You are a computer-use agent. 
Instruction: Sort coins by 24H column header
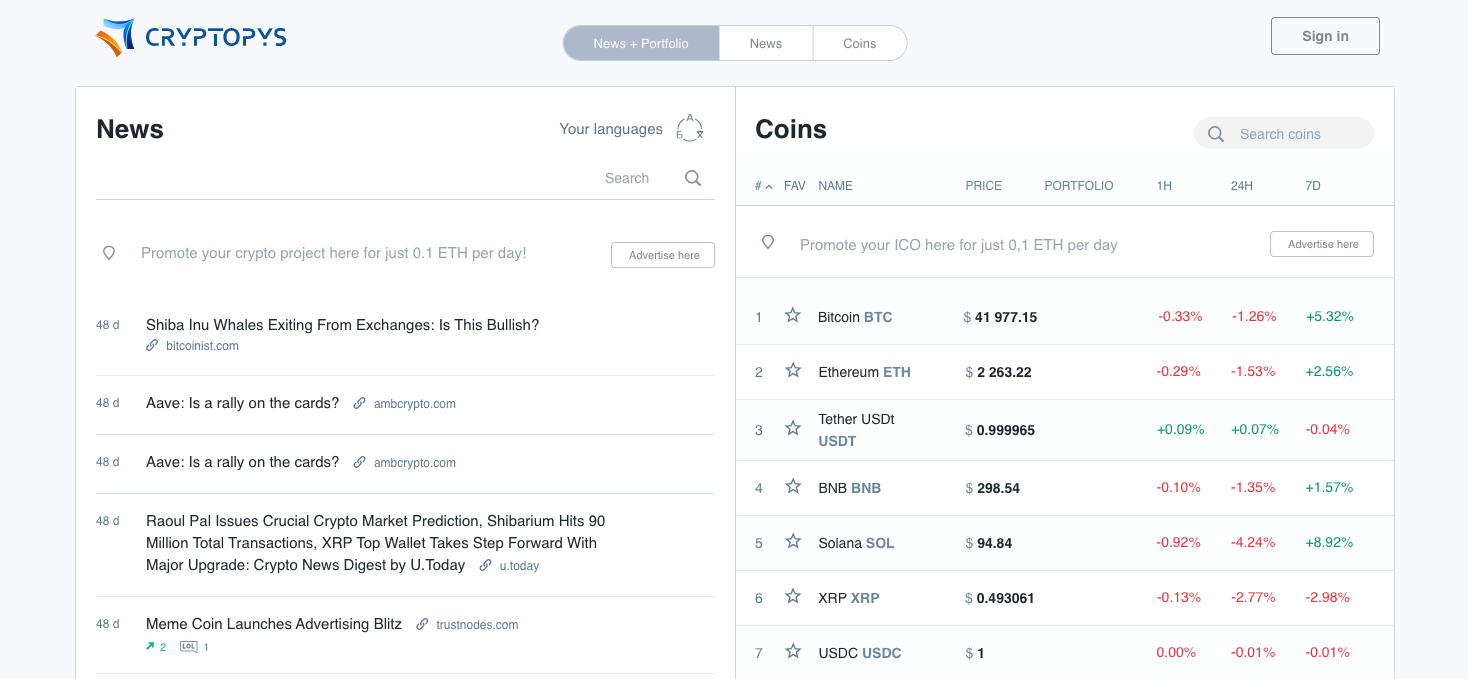[1241, 186]
